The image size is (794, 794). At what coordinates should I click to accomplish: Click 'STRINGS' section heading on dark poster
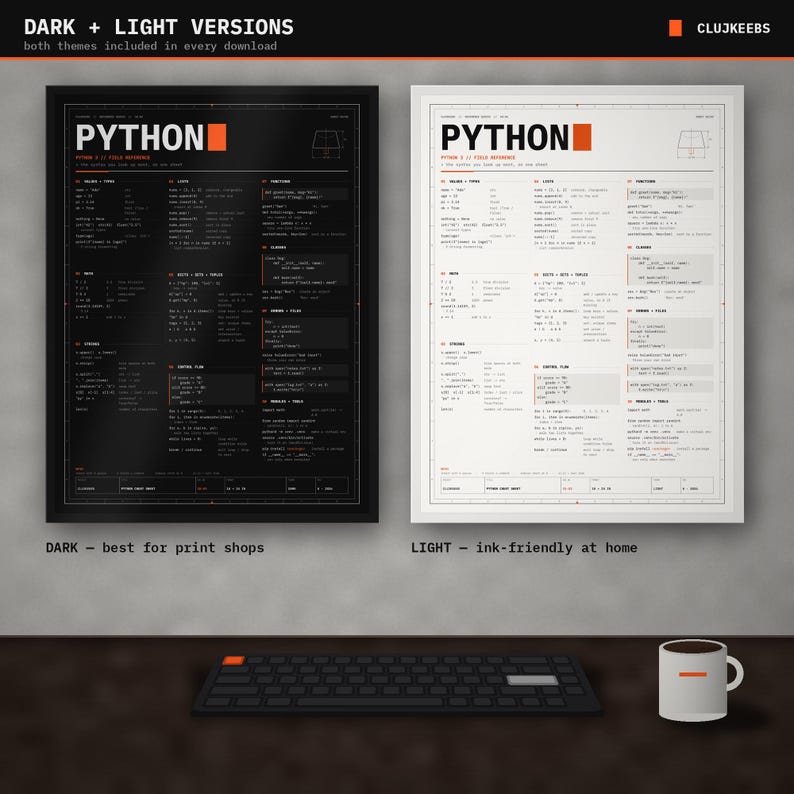92,344
